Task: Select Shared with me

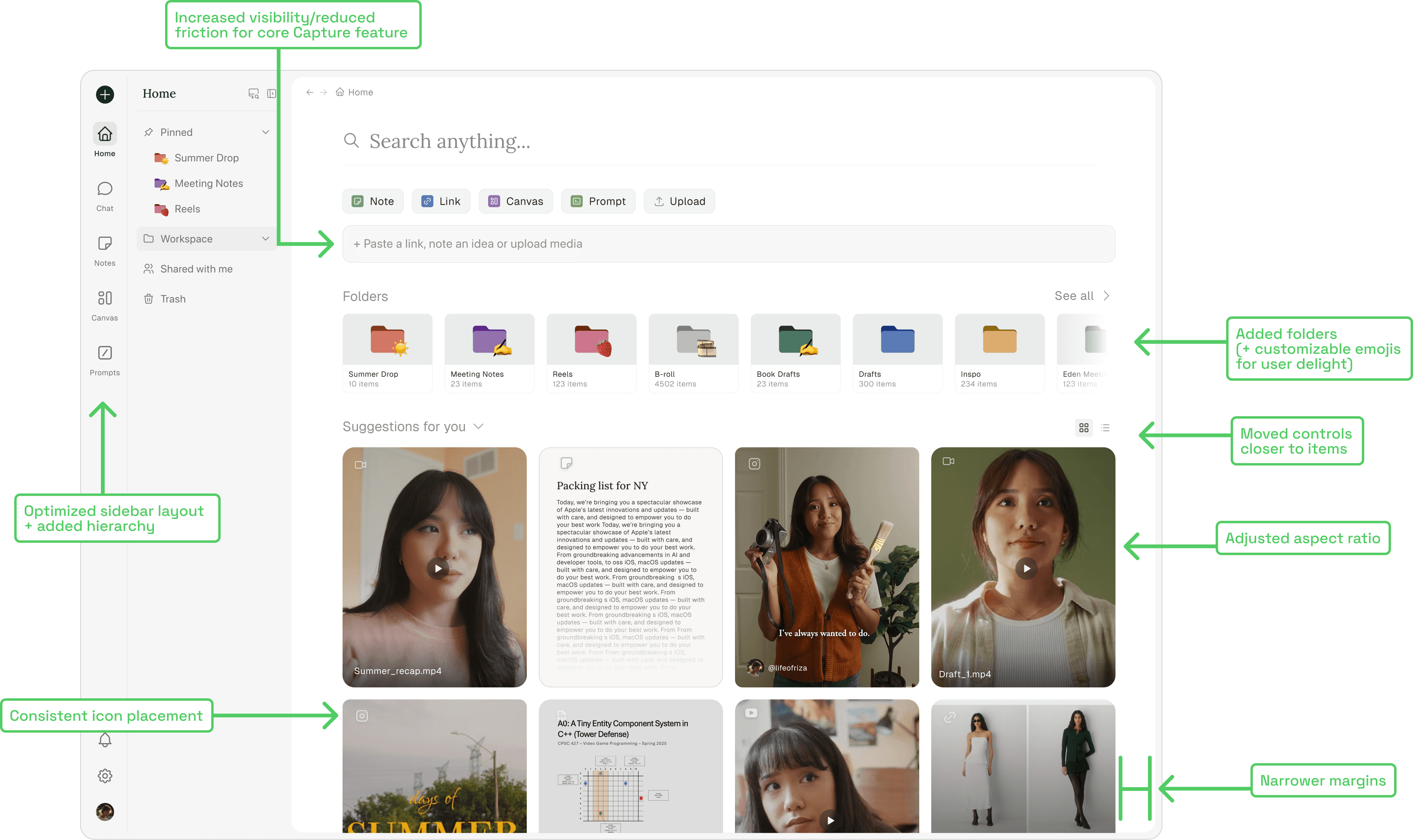Action: [196, 269]
